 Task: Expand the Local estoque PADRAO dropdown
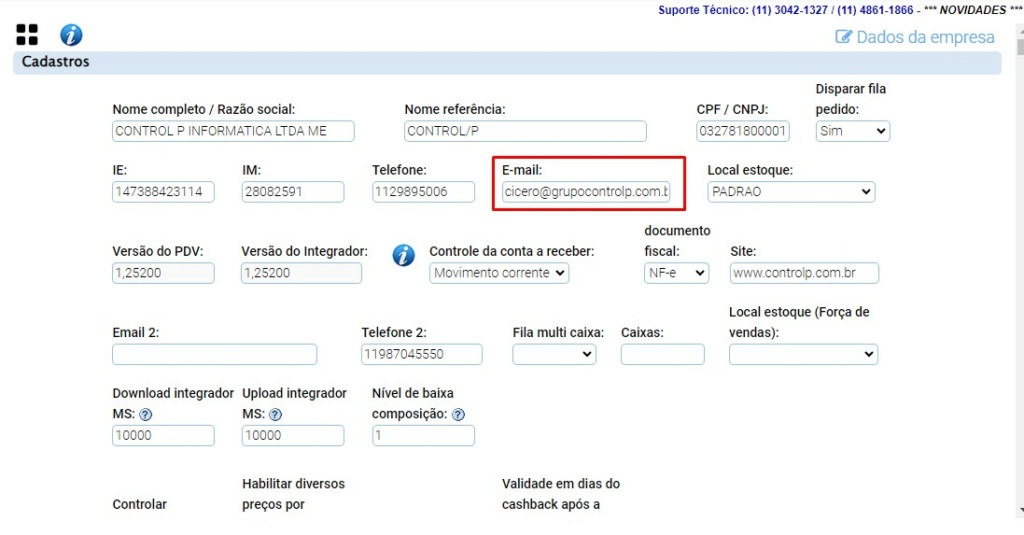(791, 191)
